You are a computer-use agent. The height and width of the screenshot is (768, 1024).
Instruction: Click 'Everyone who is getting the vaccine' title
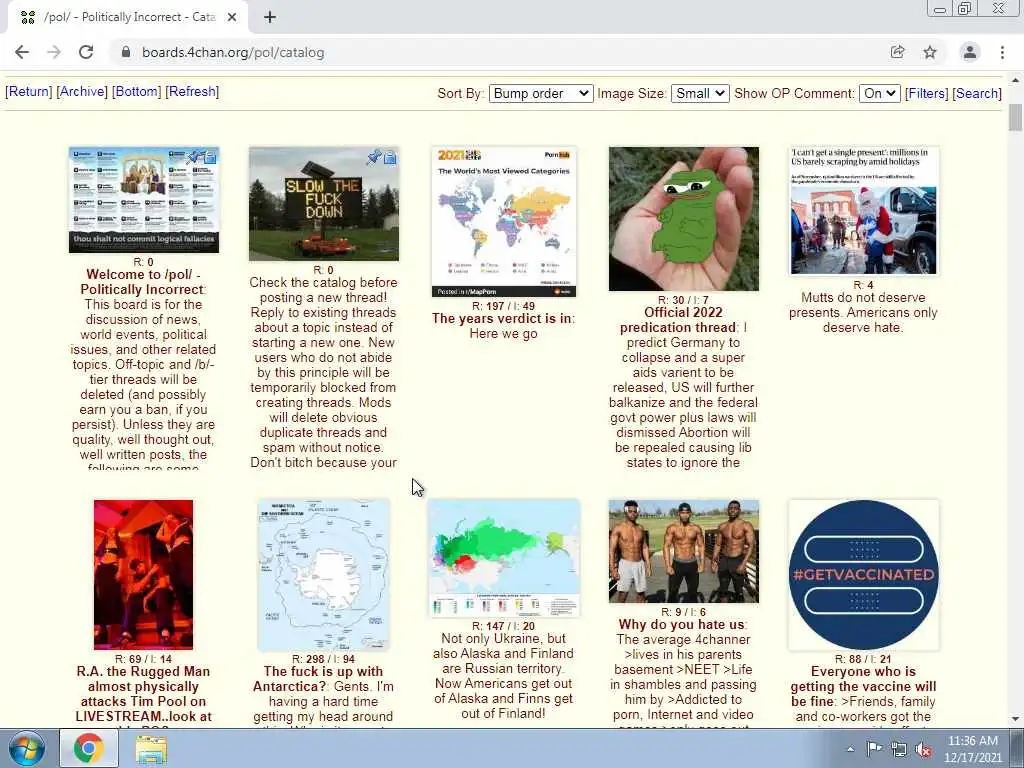tap(863, 686)
